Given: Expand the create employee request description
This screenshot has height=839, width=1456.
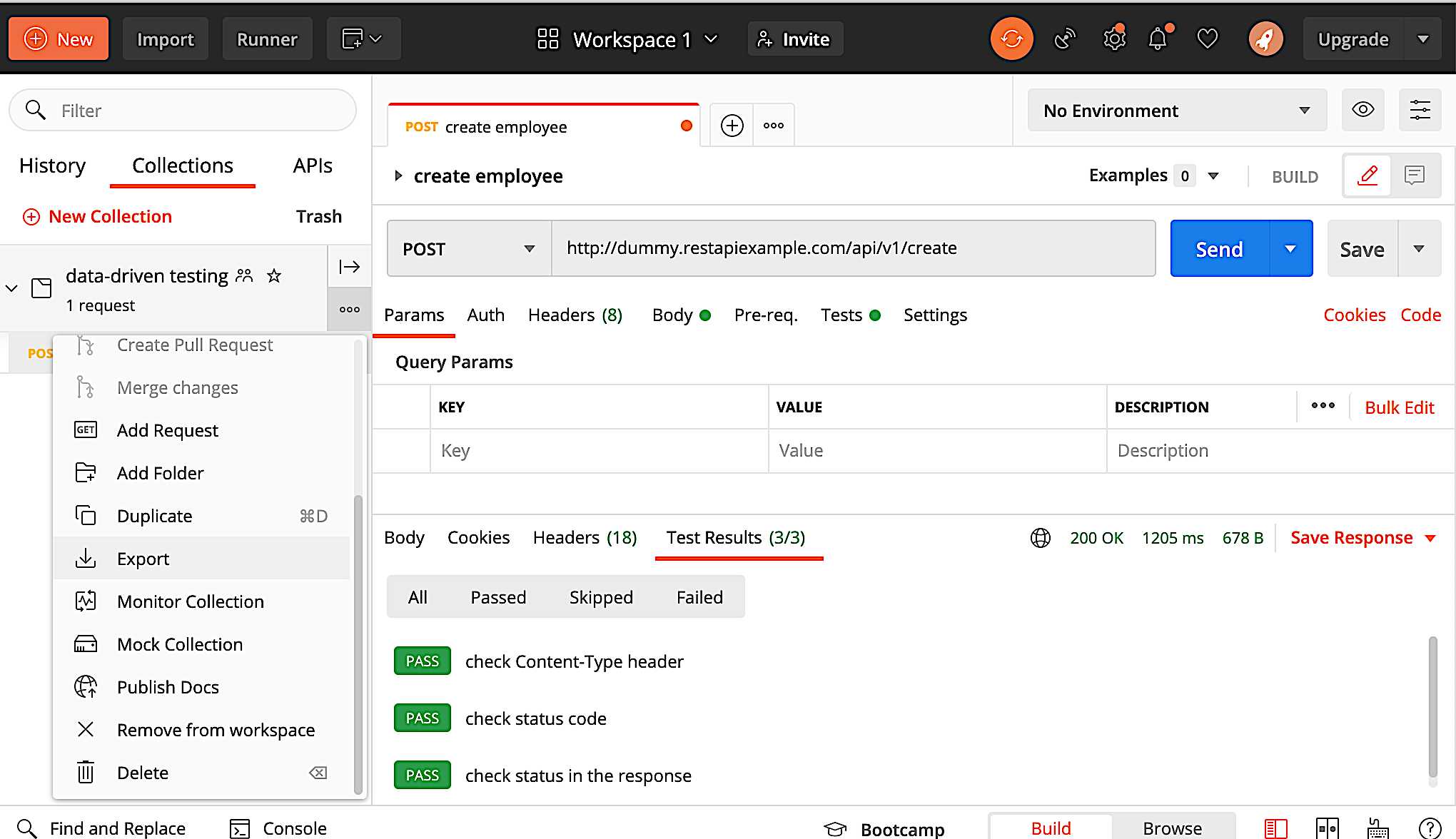Looking at the screenshot, I should pyautogui.click(x=398, y=176).
